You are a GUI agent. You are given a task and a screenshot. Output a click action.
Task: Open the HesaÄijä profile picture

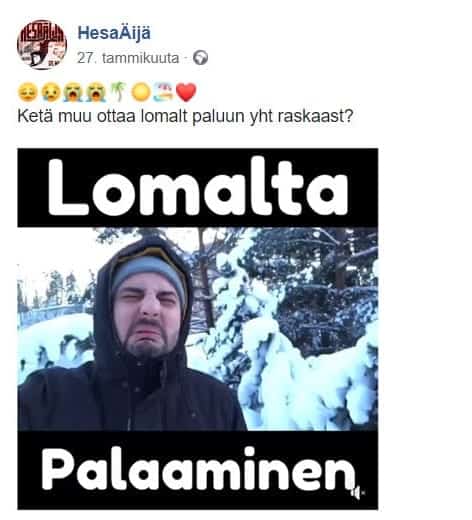point(42,44)
